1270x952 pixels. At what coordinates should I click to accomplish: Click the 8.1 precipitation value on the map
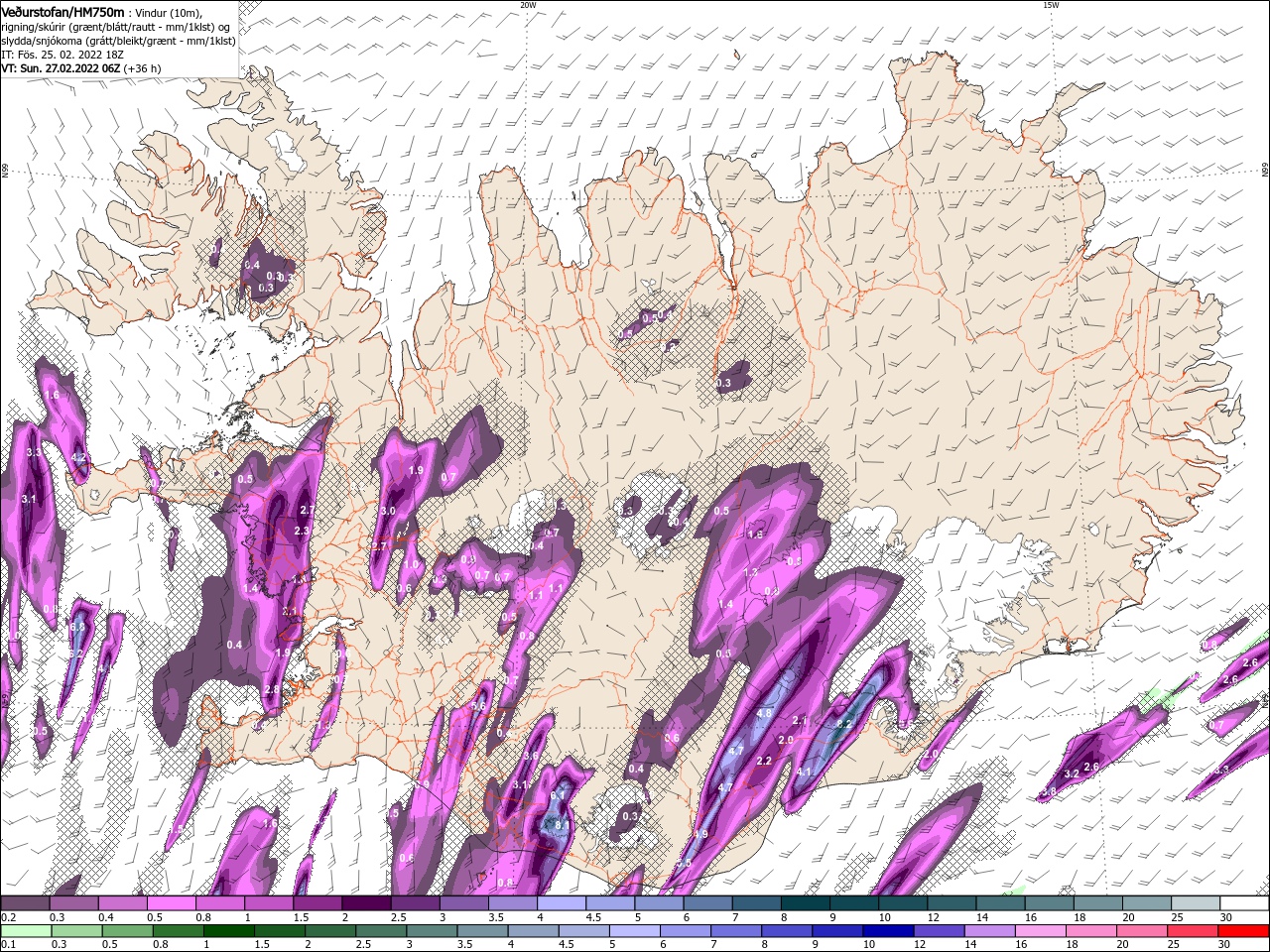coord(562,824)
